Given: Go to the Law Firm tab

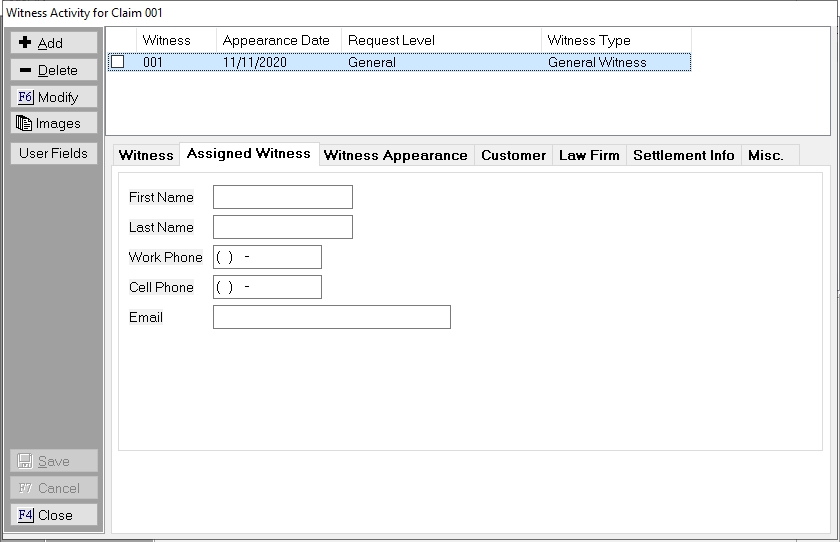Looking at the screenshot, I should pos(589,155).
